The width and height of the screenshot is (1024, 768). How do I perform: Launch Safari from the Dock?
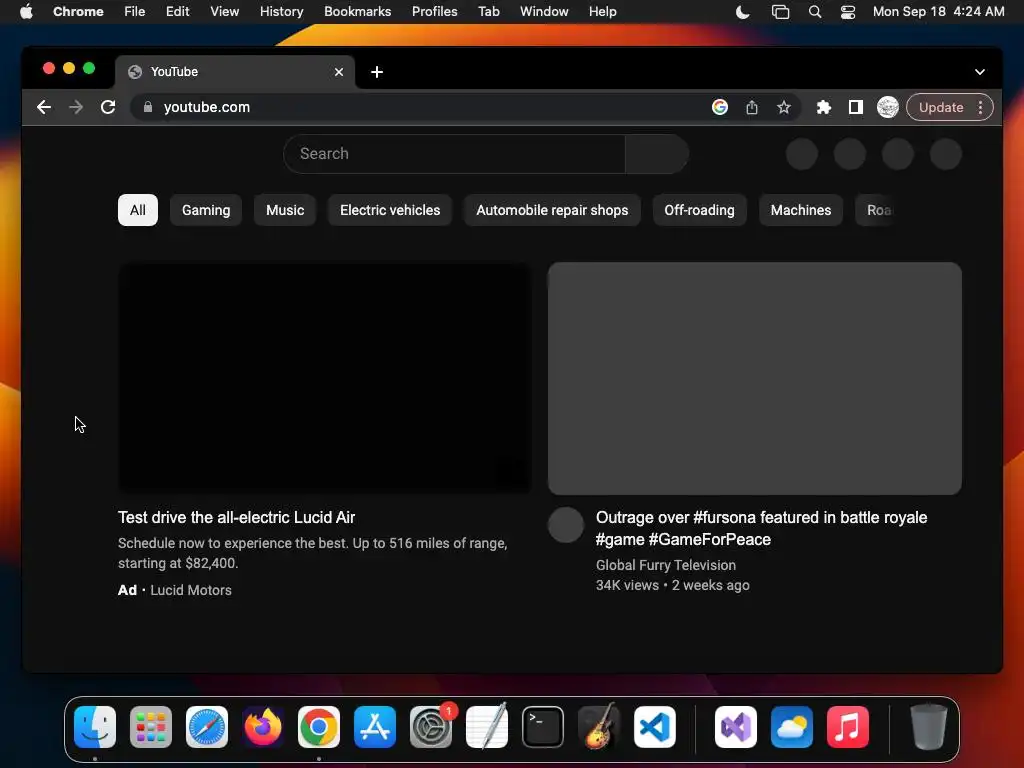[x=207, y=727]
